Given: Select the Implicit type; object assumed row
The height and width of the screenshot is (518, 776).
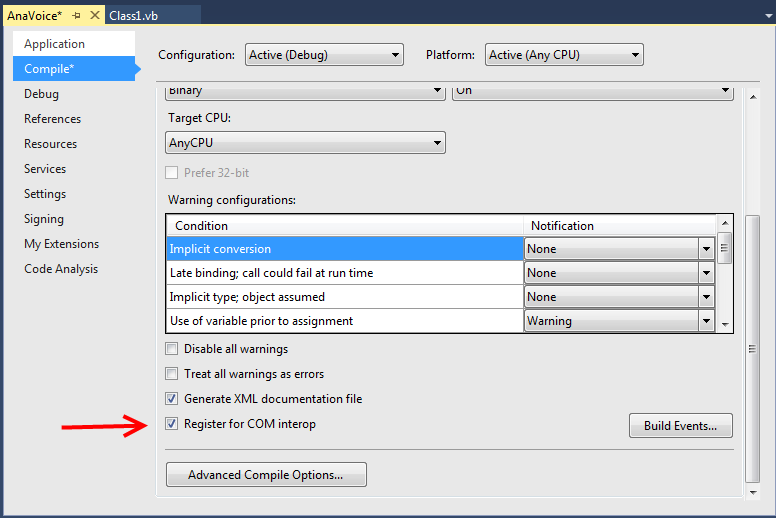Looking at the screenshot, I should coord(345,297).
